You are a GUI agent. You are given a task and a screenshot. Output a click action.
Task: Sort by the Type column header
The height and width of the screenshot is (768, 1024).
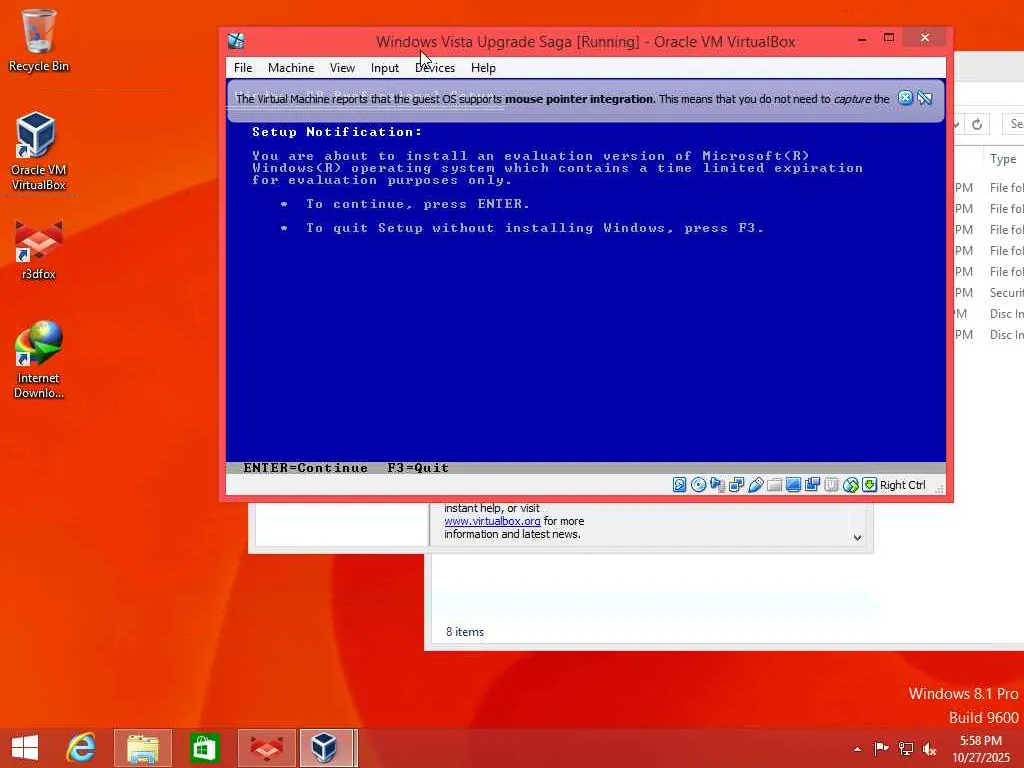(1003, 159)
